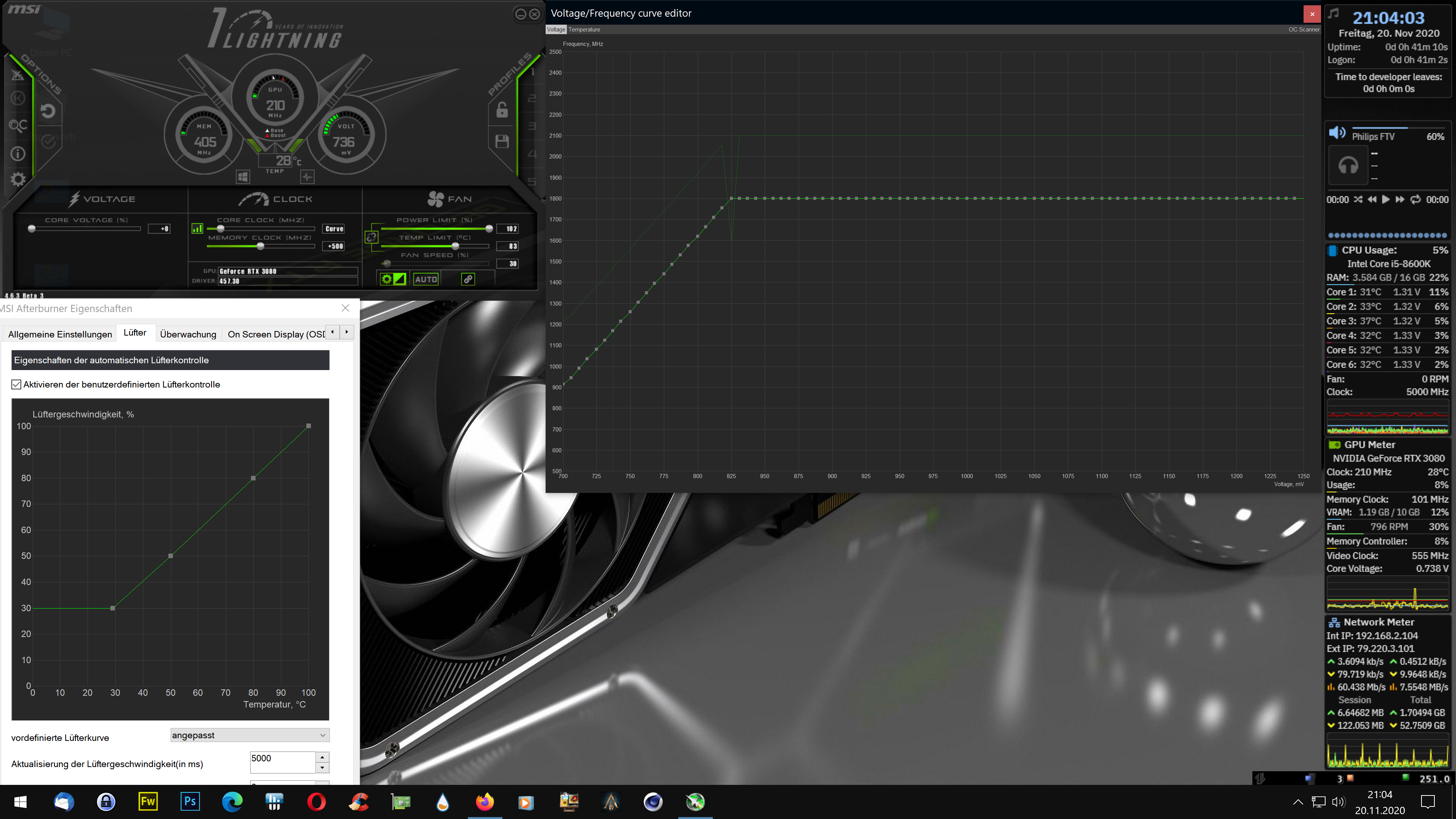Skip to previous track in media widget
The image size is (1456, 819).
click(x=1372, y=199)
